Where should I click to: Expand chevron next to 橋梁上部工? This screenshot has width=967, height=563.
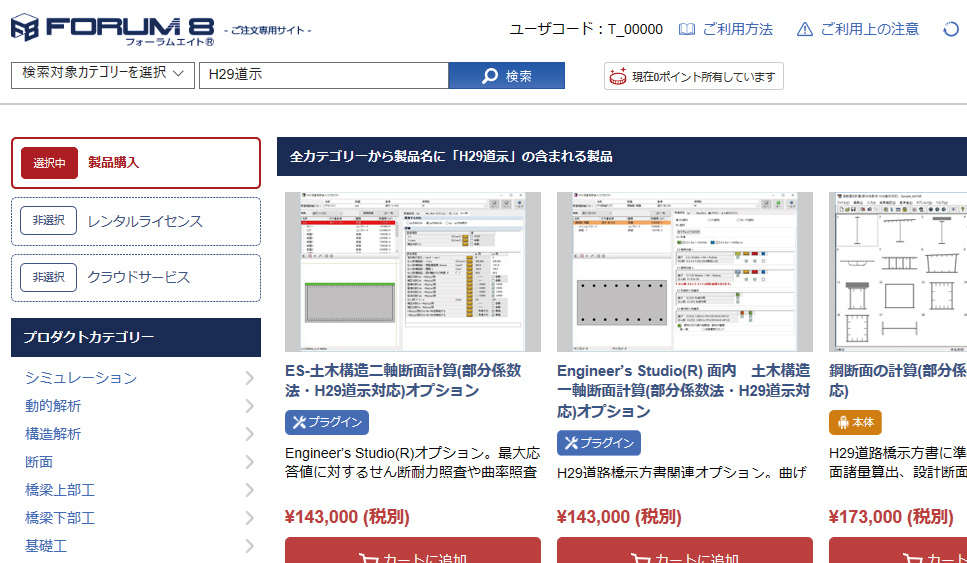coord(250,490)
